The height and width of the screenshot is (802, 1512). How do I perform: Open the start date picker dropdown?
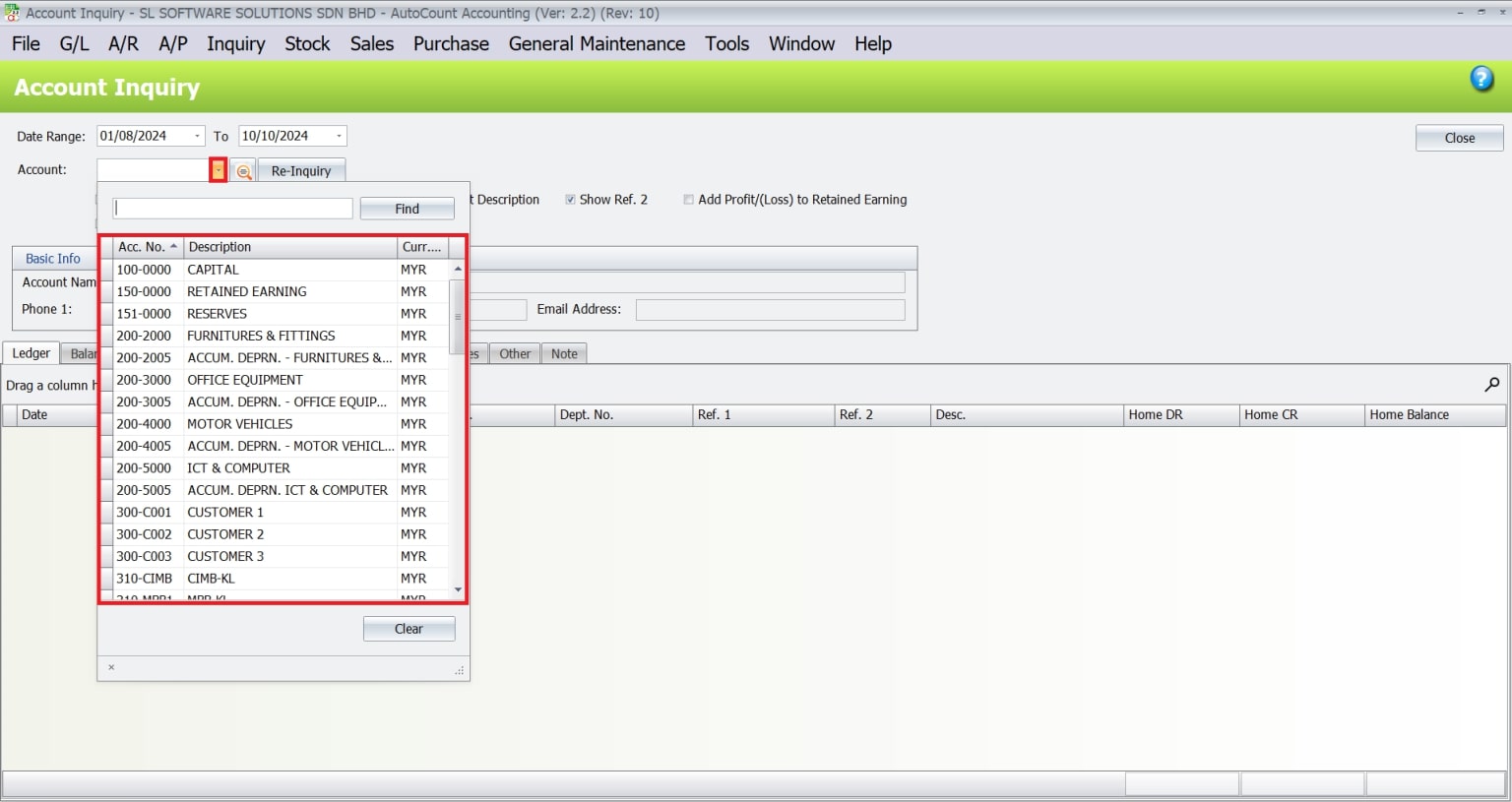pos(197,135)
